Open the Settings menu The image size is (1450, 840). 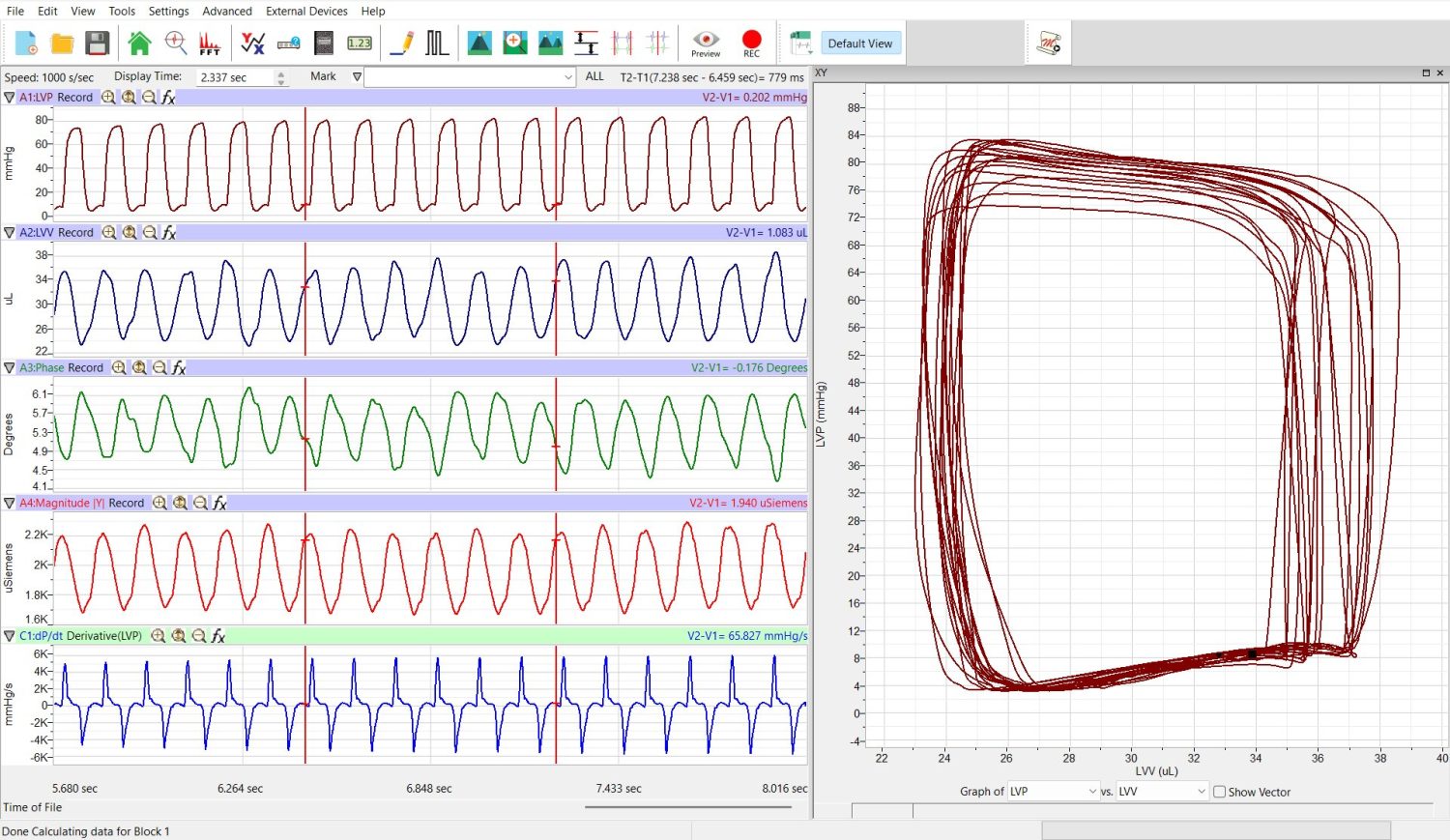tap(168, 12)
